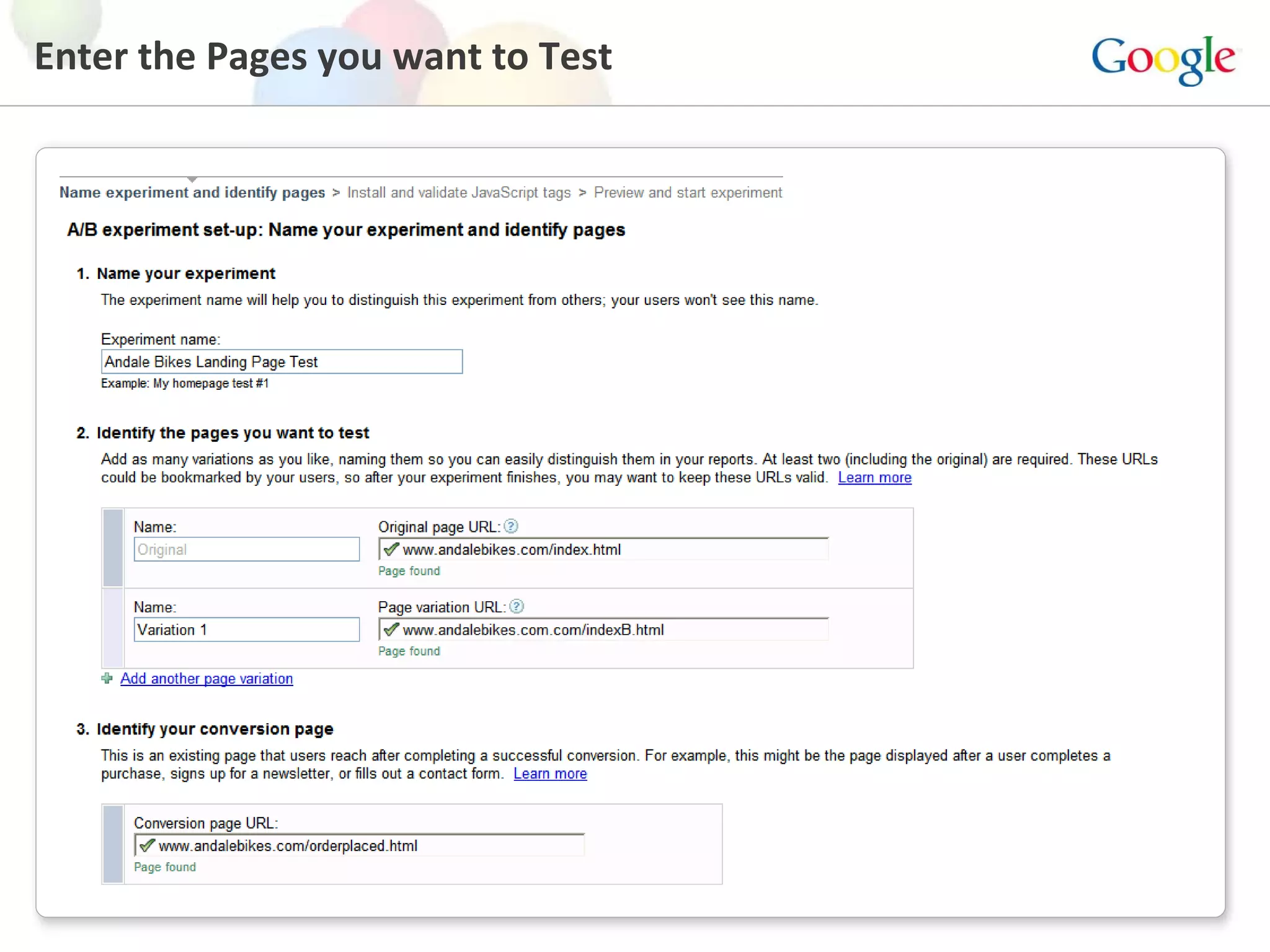Click the checkmark in Conversion page URL field
The height and width of the screenshot is (952, 1270).
(x=147, y=845)
